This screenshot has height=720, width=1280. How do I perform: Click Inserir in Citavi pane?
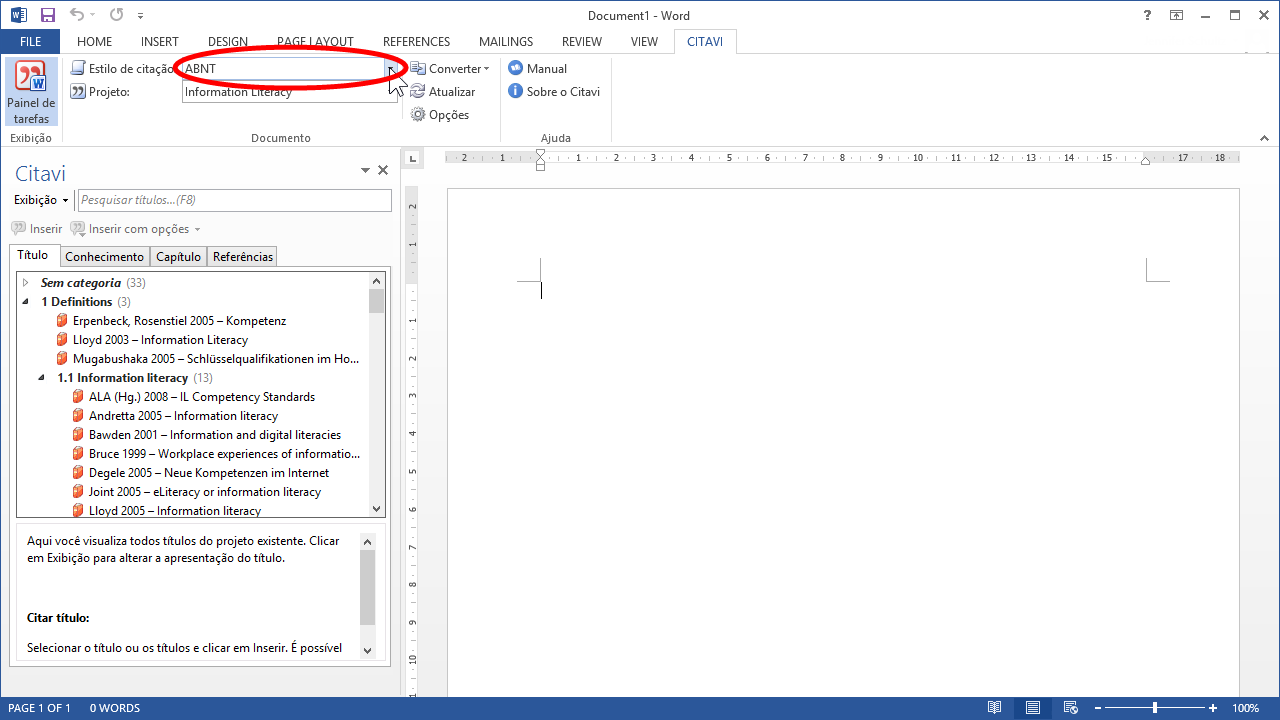click(37, 229)
